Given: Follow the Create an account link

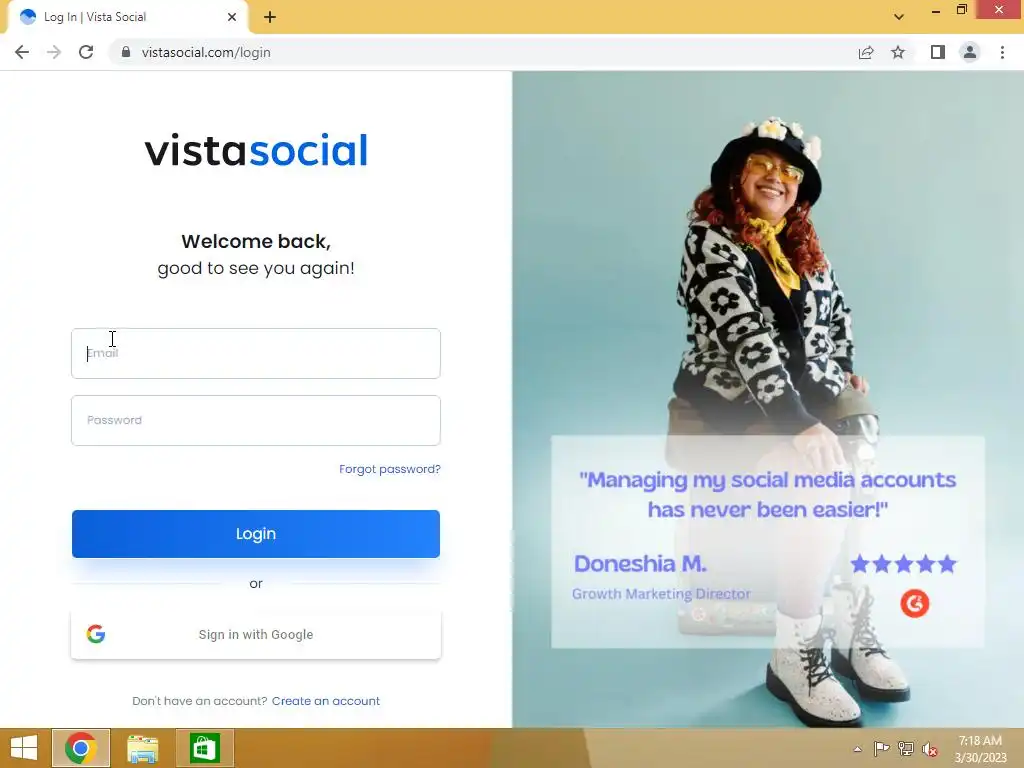Looking at the screenshot, I should (326, 701).
